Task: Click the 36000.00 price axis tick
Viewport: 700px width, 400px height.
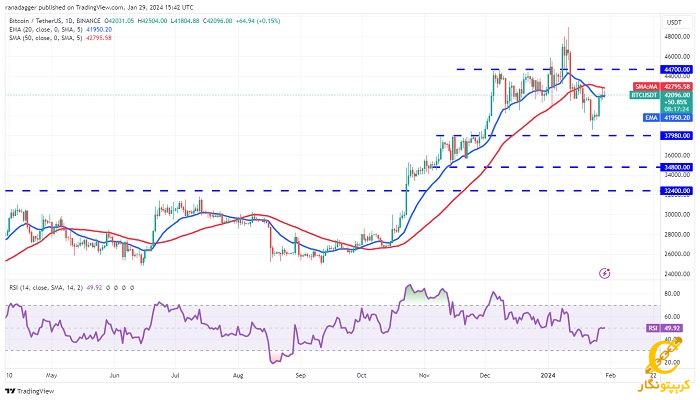Action: [x=678, y=155]
